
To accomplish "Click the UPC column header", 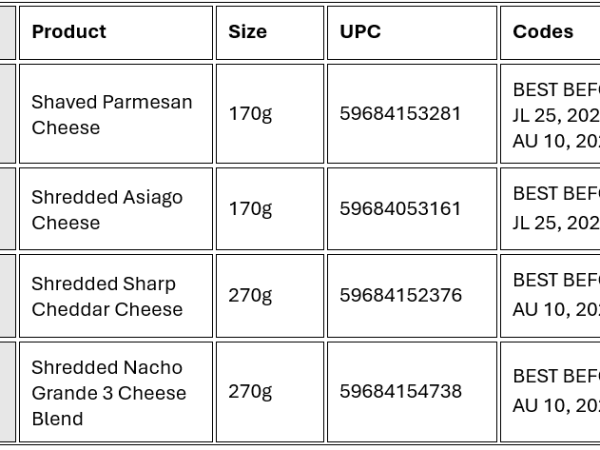I will (360, 32).
